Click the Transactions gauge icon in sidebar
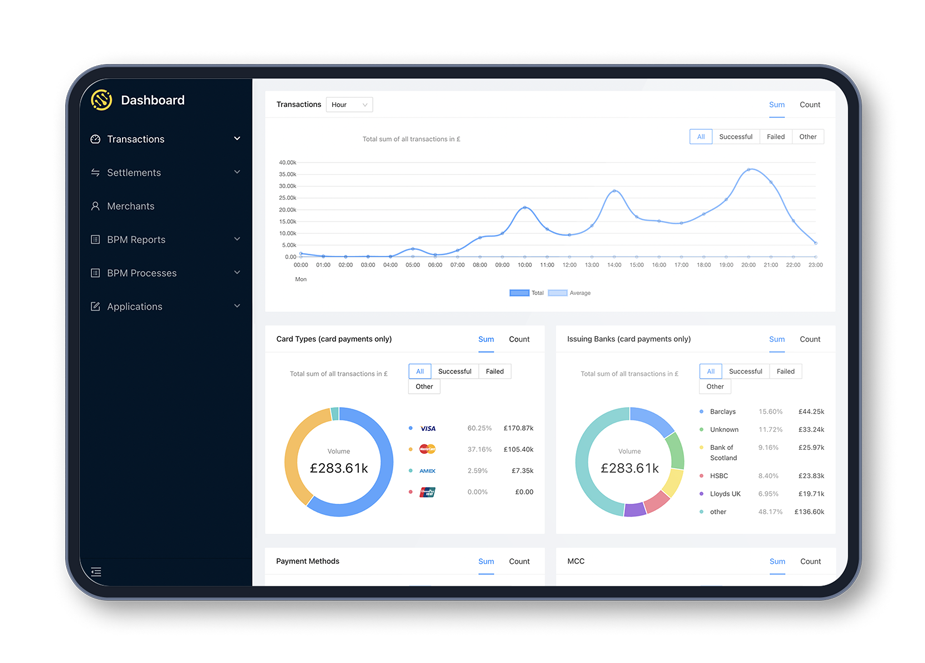The height and width of the screenshot is (663, 925). (95, 139)
